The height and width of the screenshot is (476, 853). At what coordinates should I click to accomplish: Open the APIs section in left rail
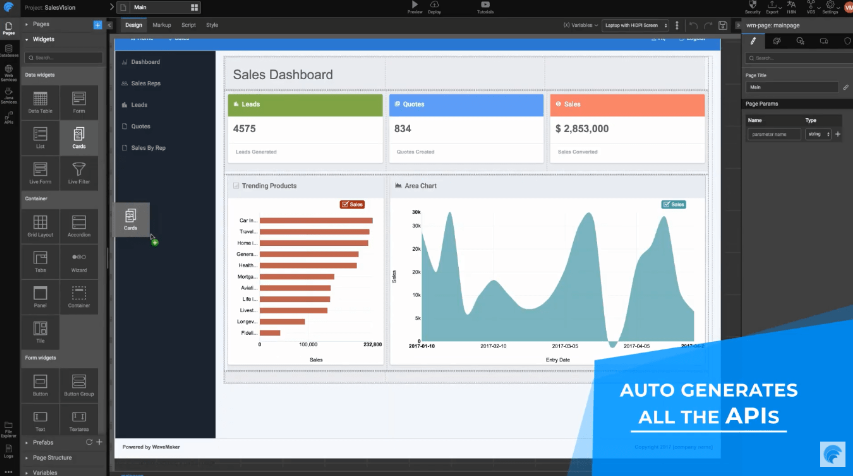[8, 118]
